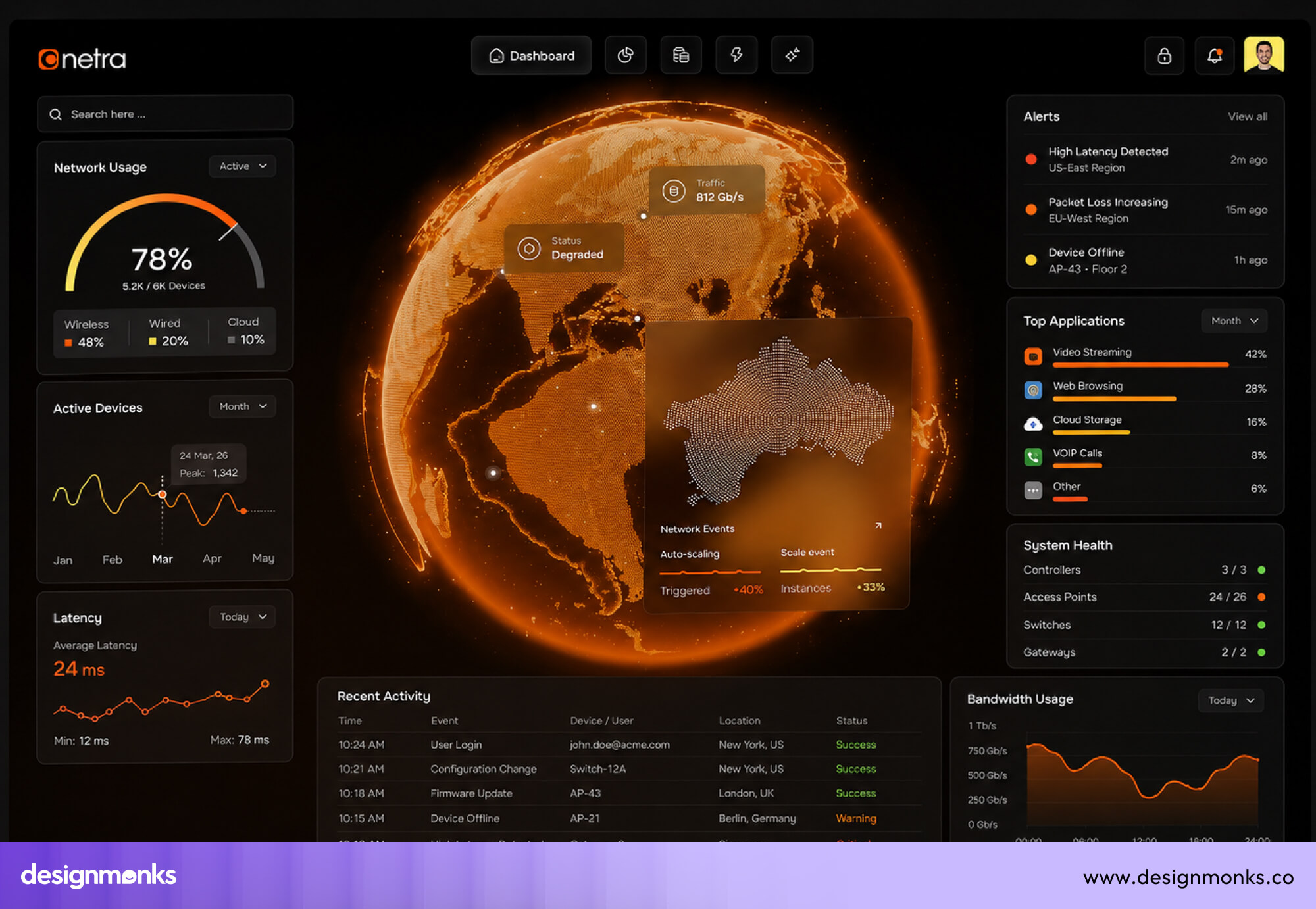Screen dimensions: 1316x909
Task: Click the lock icon button
Action: (x=1165, y=56)
